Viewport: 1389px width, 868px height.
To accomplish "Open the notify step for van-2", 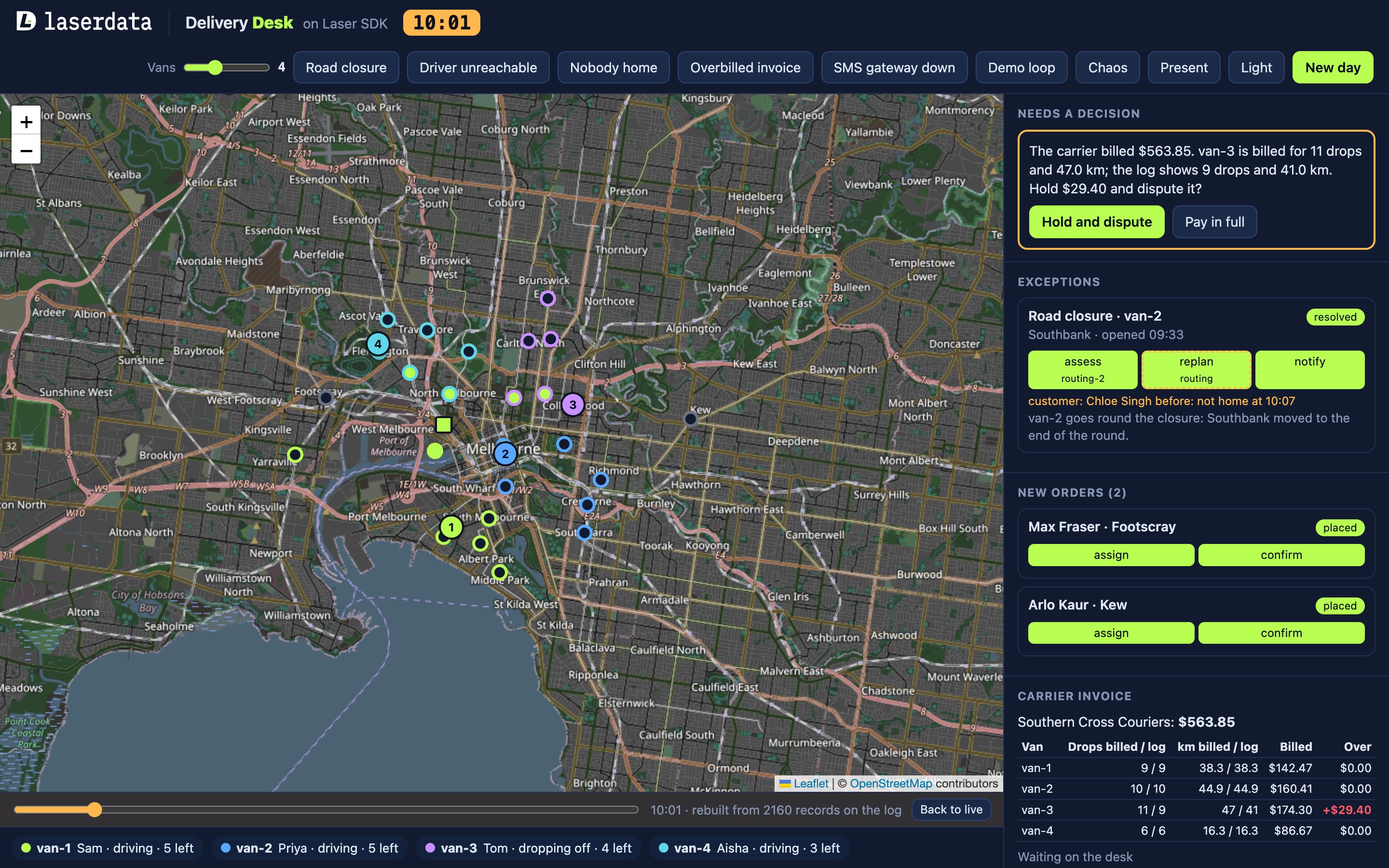I will coord(1310,370).
